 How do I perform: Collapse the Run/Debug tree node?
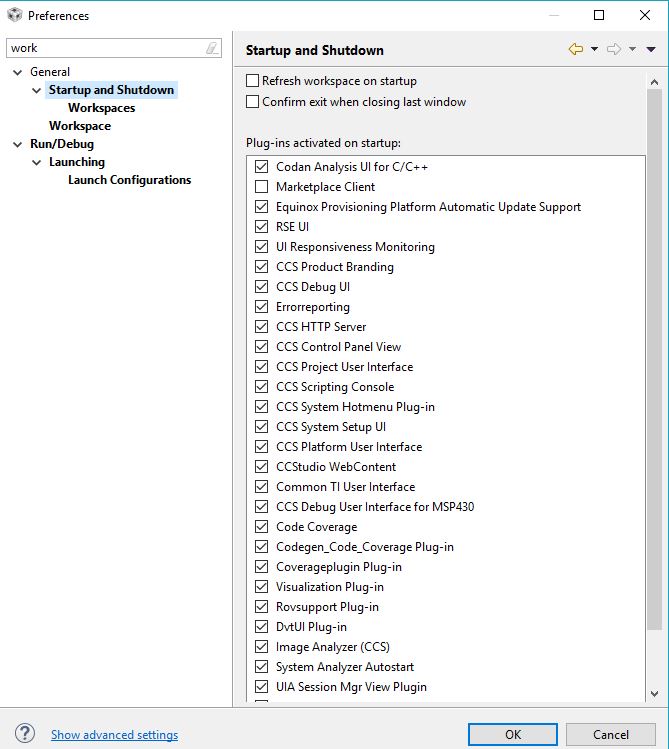18,144
